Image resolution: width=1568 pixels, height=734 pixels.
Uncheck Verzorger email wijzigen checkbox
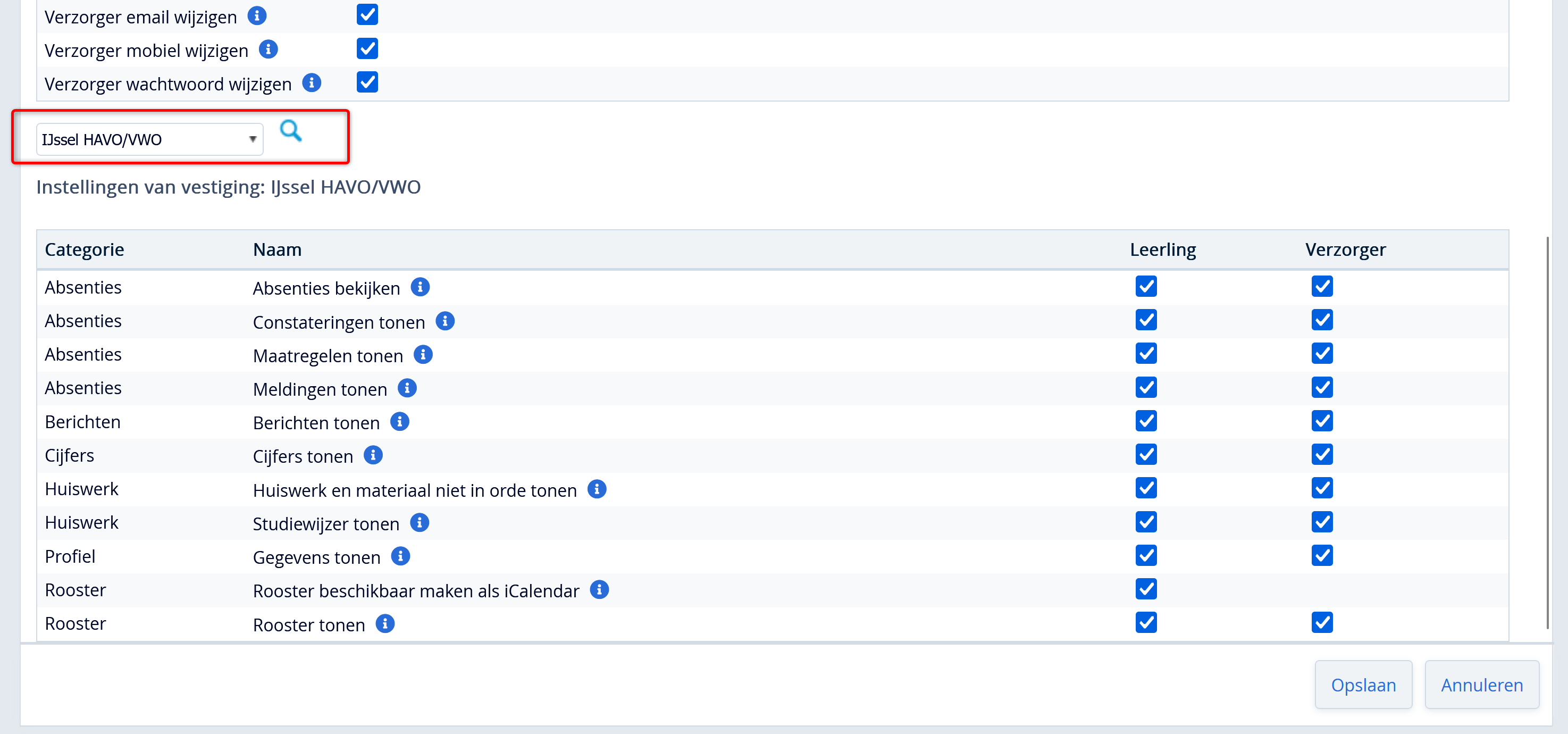point(367,14)
